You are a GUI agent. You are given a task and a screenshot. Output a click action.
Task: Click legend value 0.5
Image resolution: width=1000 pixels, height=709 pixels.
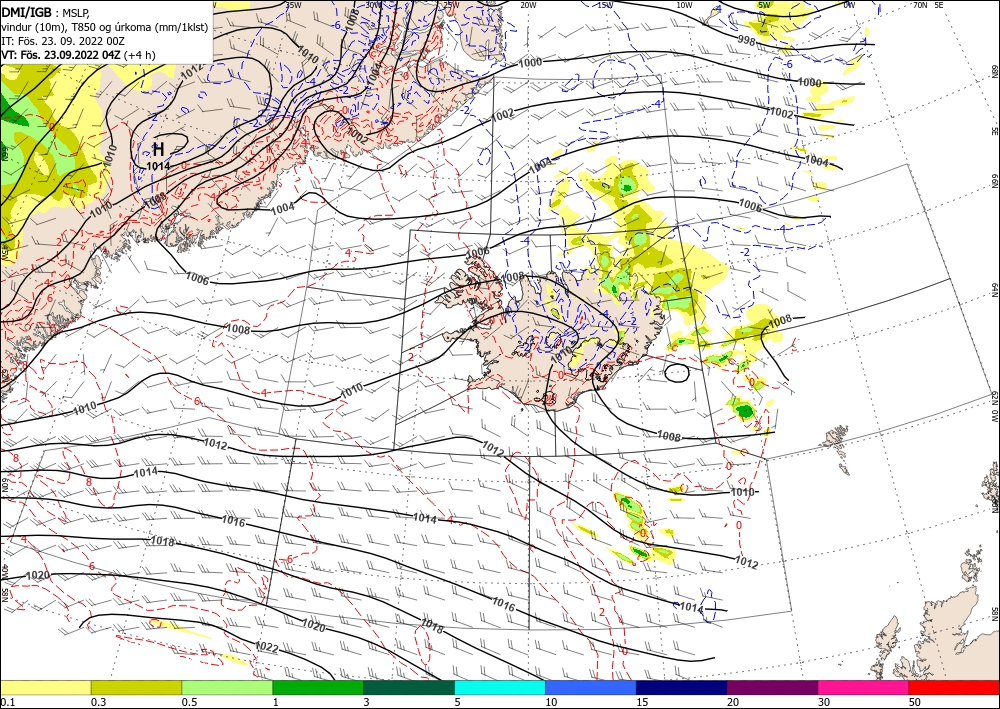pos(189,702)
